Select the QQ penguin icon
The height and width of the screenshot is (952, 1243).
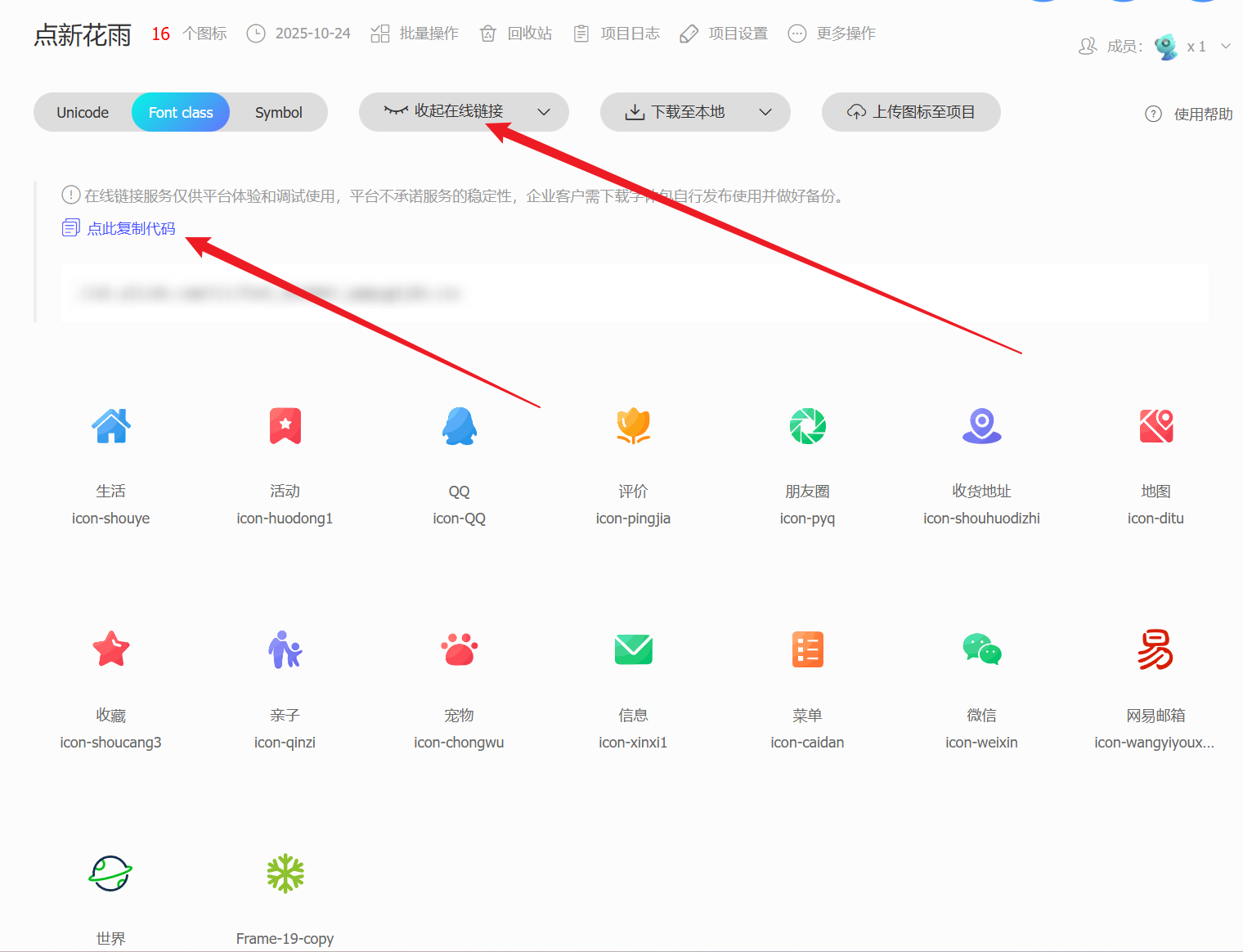coord(459,426)
